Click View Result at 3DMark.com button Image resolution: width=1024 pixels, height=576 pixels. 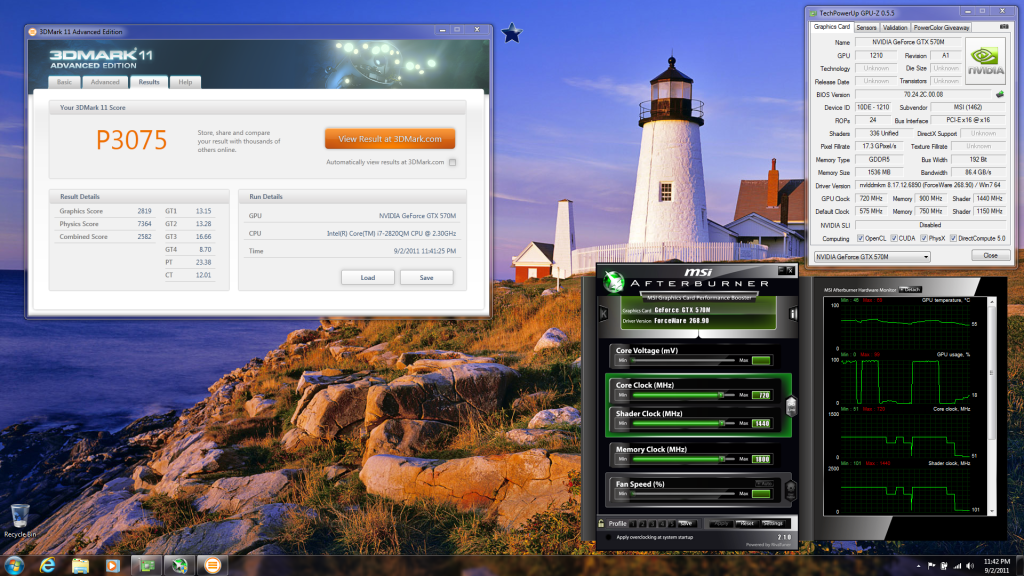(x=390, y=139)
